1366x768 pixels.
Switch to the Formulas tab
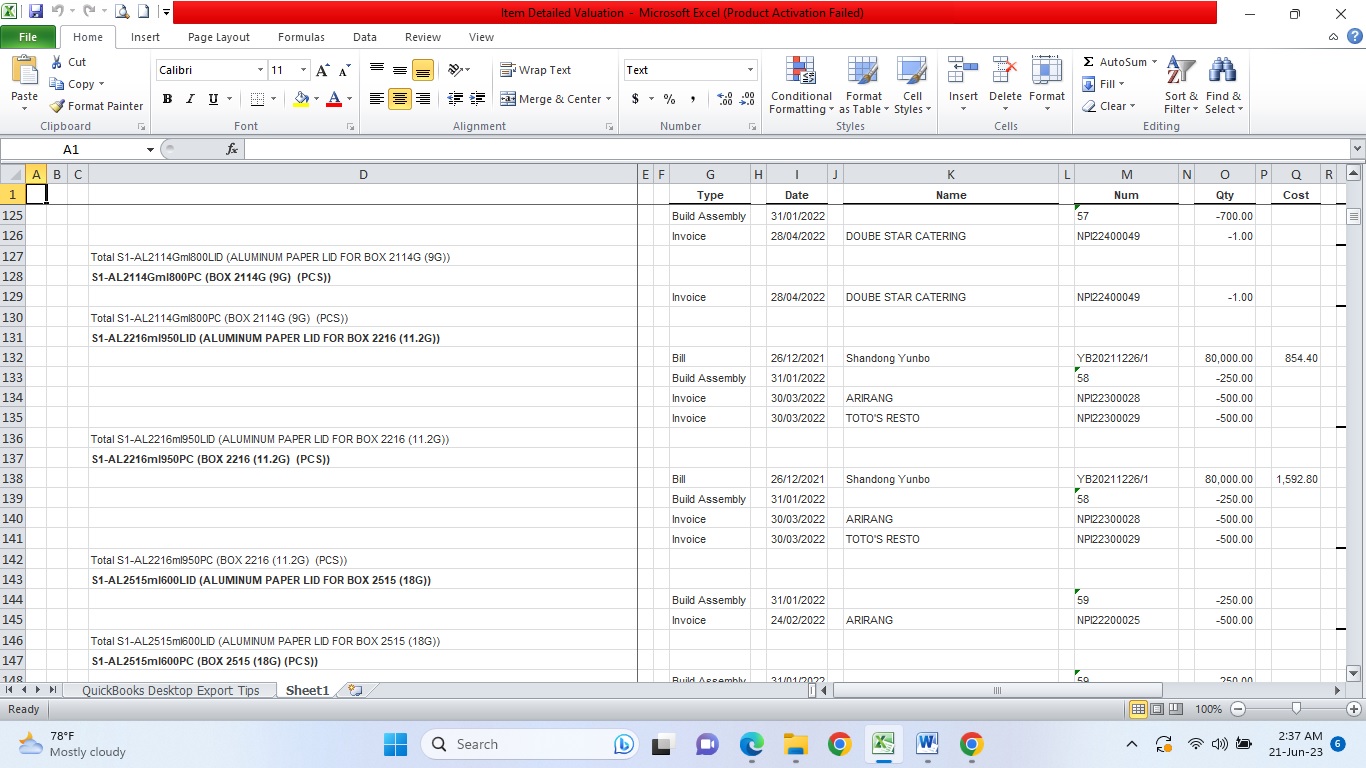(301, 37)
